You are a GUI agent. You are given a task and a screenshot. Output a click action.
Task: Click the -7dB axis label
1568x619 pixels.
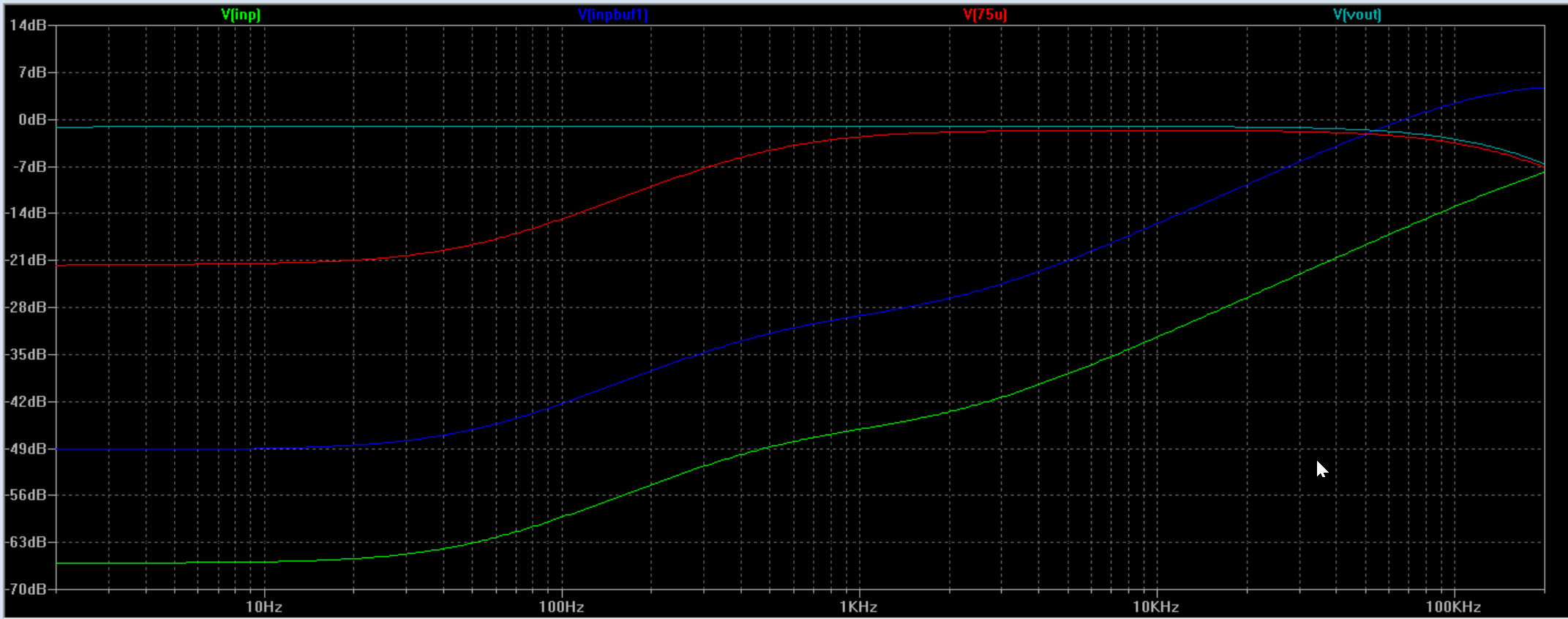30,167
